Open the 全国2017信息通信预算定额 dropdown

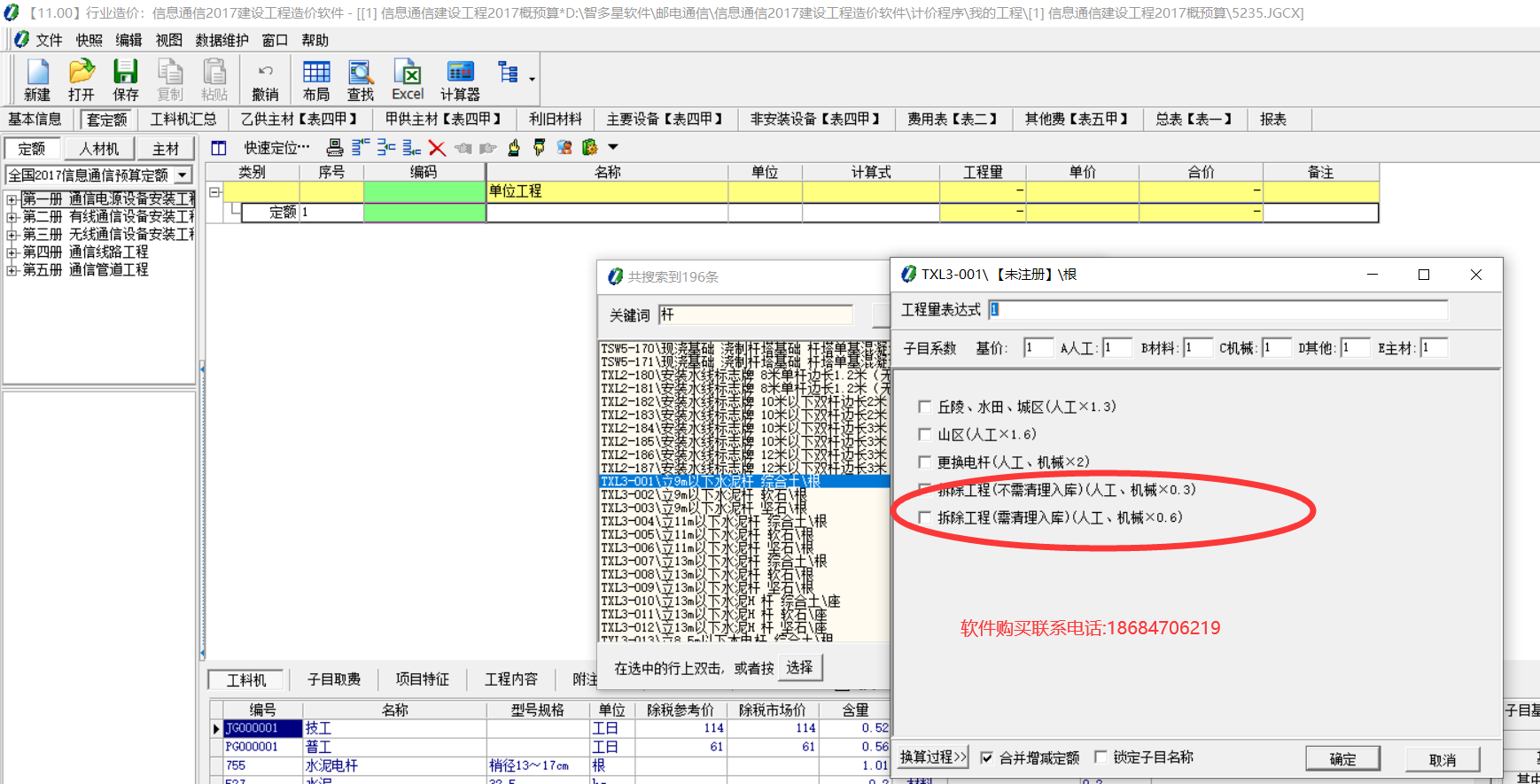click(x=183, y=175)
